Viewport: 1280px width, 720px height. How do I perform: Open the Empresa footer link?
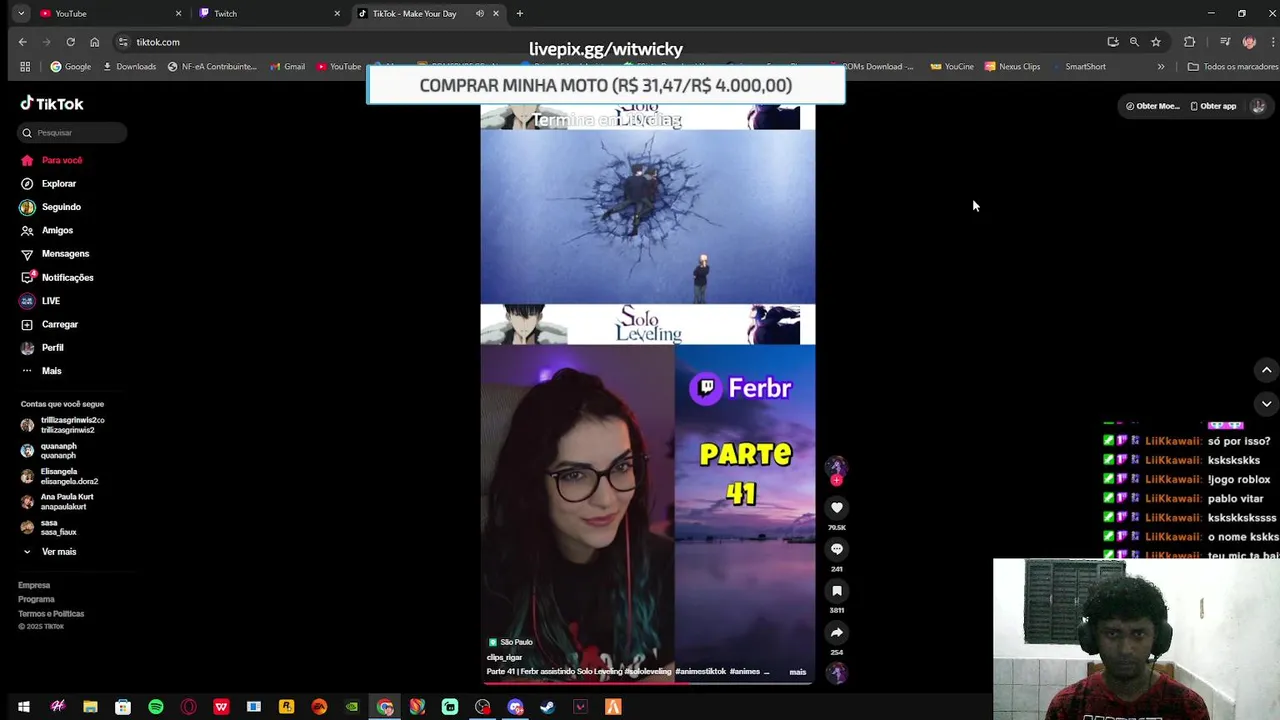[34, 585]
